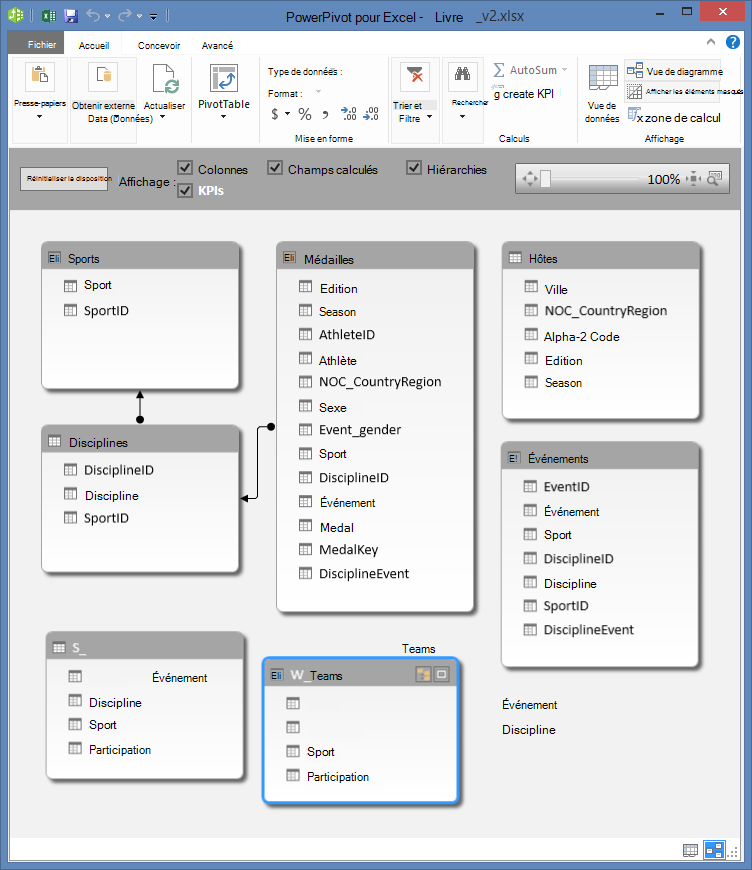The height and width of the screenshot is (870, 752).
Task: Click the zoom magnifier icon in diagram bar
Action: [x=714, y=178]
